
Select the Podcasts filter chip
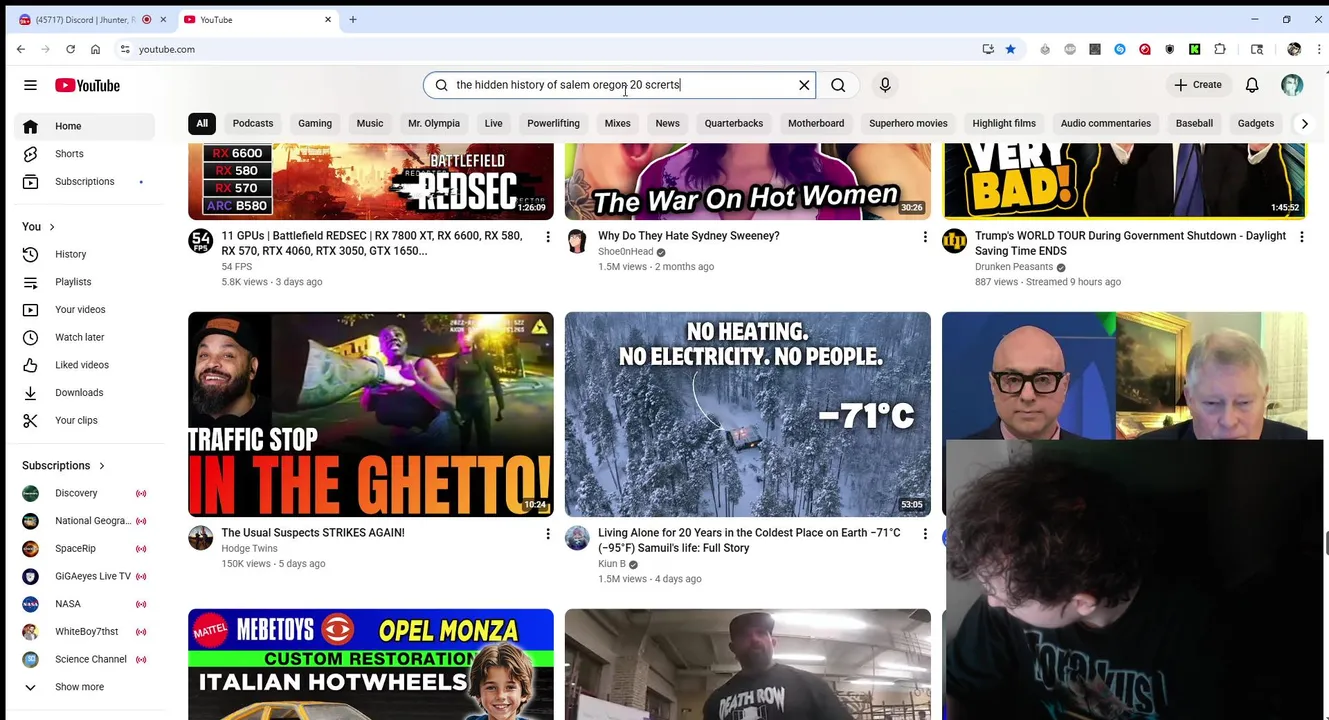(253, 123)
